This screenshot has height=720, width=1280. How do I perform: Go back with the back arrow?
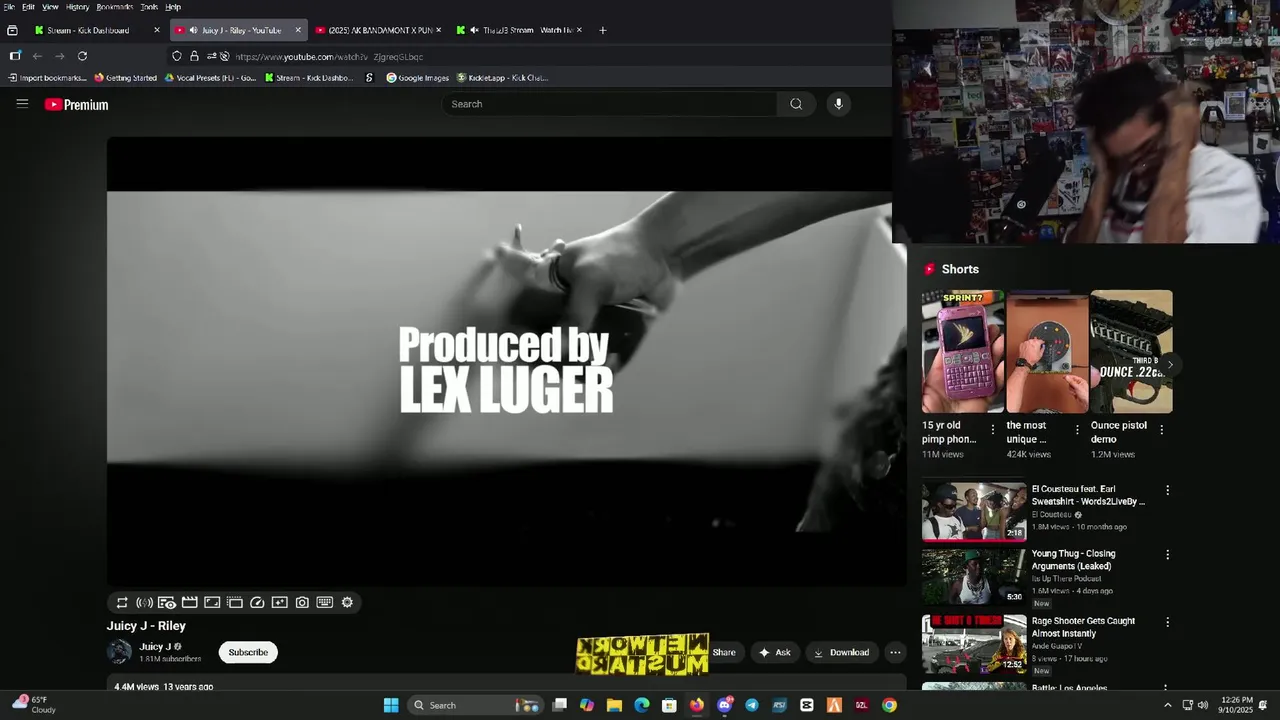(x=37, y=56)
